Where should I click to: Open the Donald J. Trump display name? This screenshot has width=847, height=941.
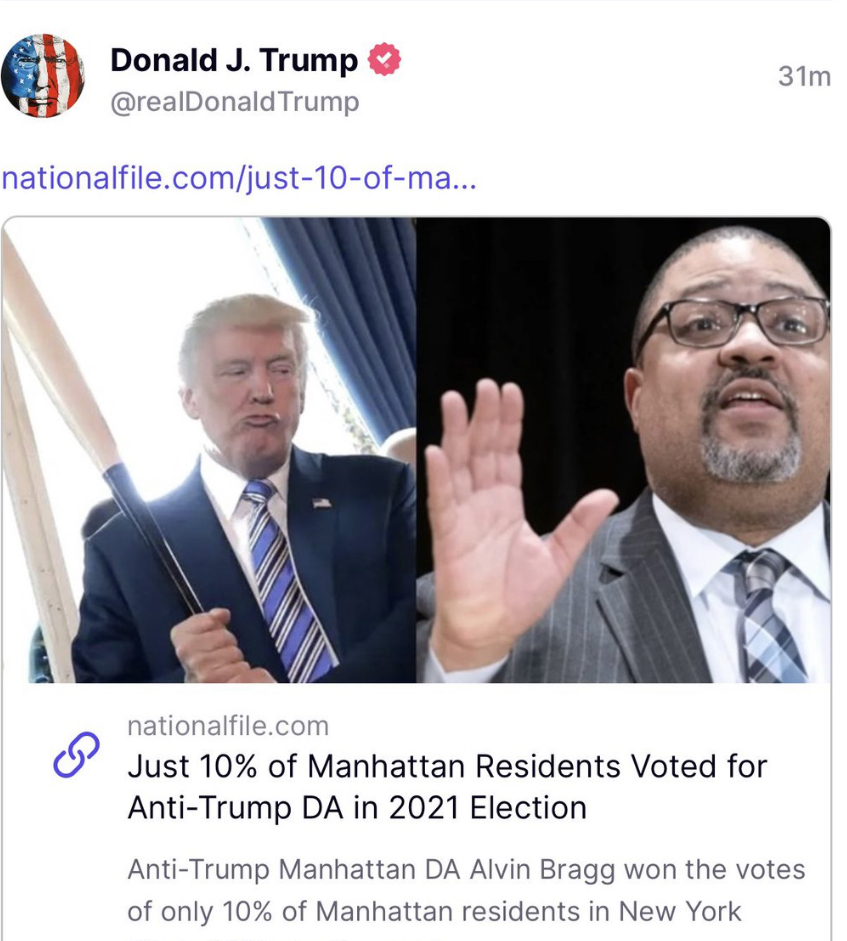pos(234,60)
